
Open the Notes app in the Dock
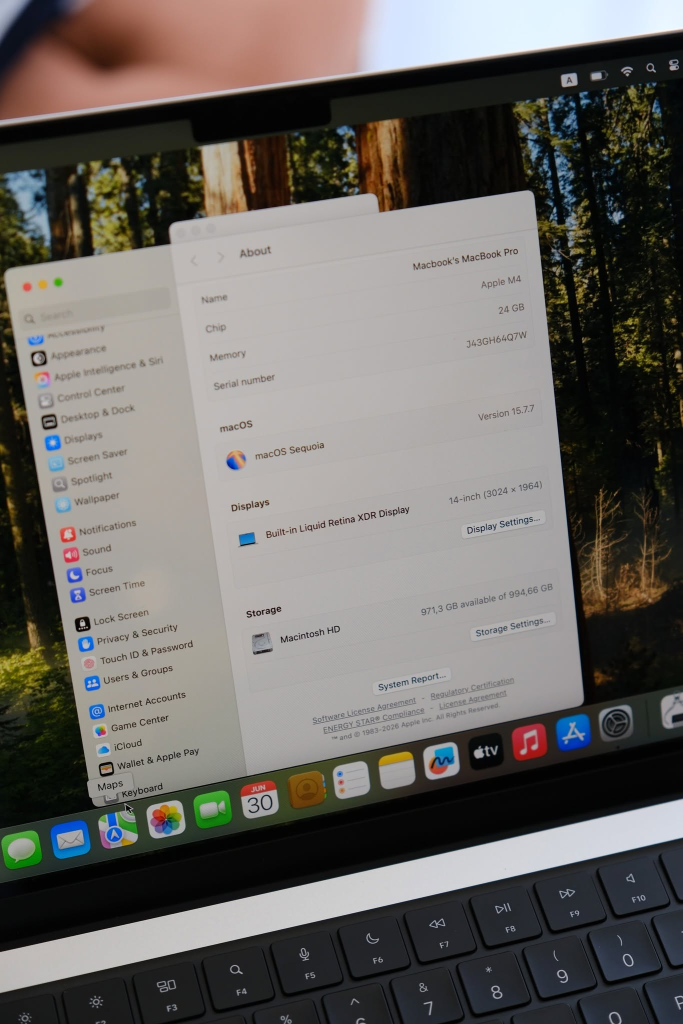(x=396, y=771)
